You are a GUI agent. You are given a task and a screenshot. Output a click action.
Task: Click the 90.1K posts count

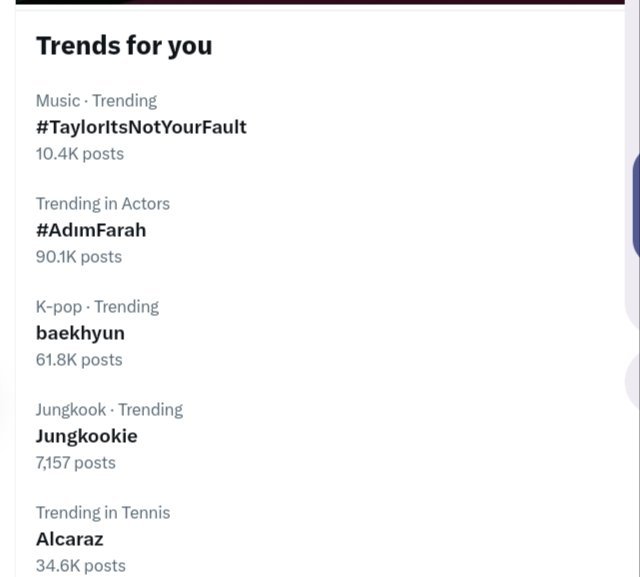click(79, 256)
